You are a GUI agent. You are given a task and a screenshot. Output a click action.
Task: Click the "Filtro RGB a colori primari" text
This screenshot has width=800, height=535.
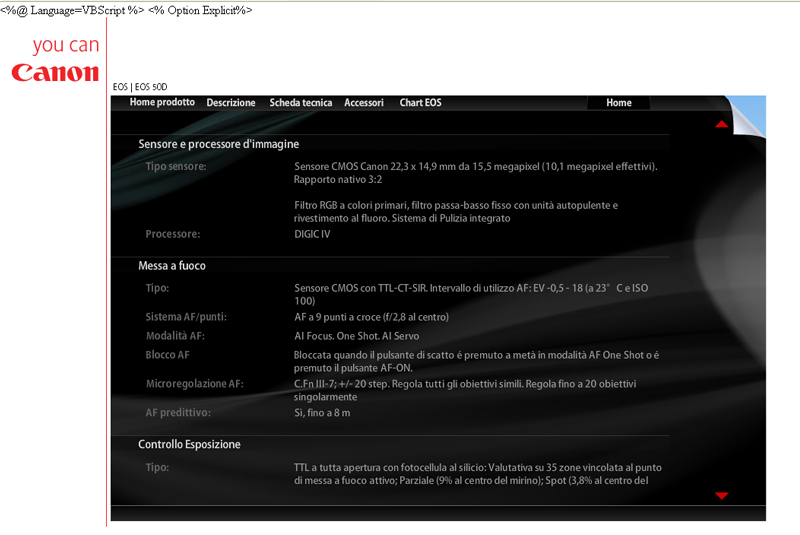352,205
